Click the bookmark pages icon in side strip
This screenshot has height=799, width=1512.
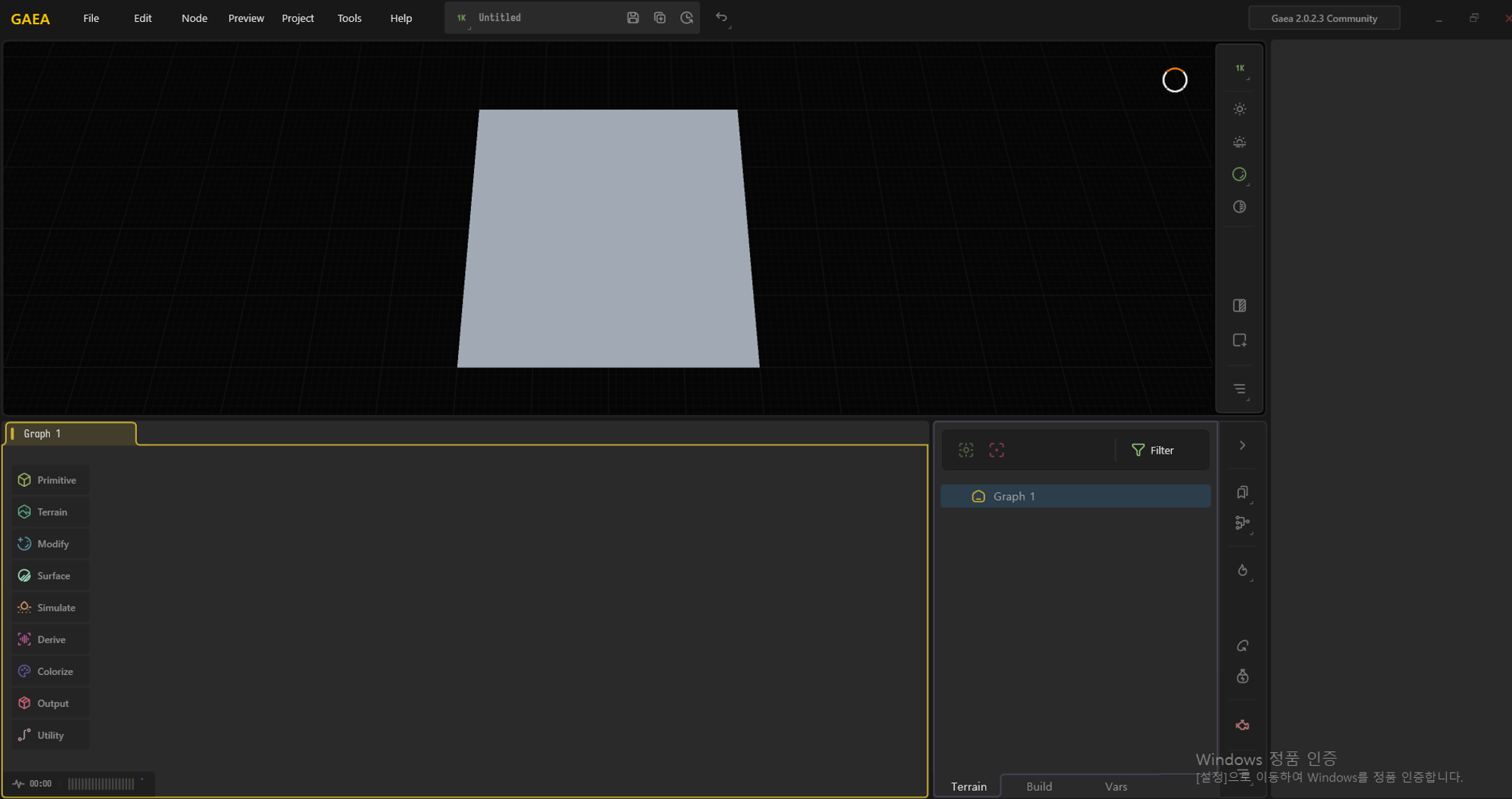[1242, 493]
